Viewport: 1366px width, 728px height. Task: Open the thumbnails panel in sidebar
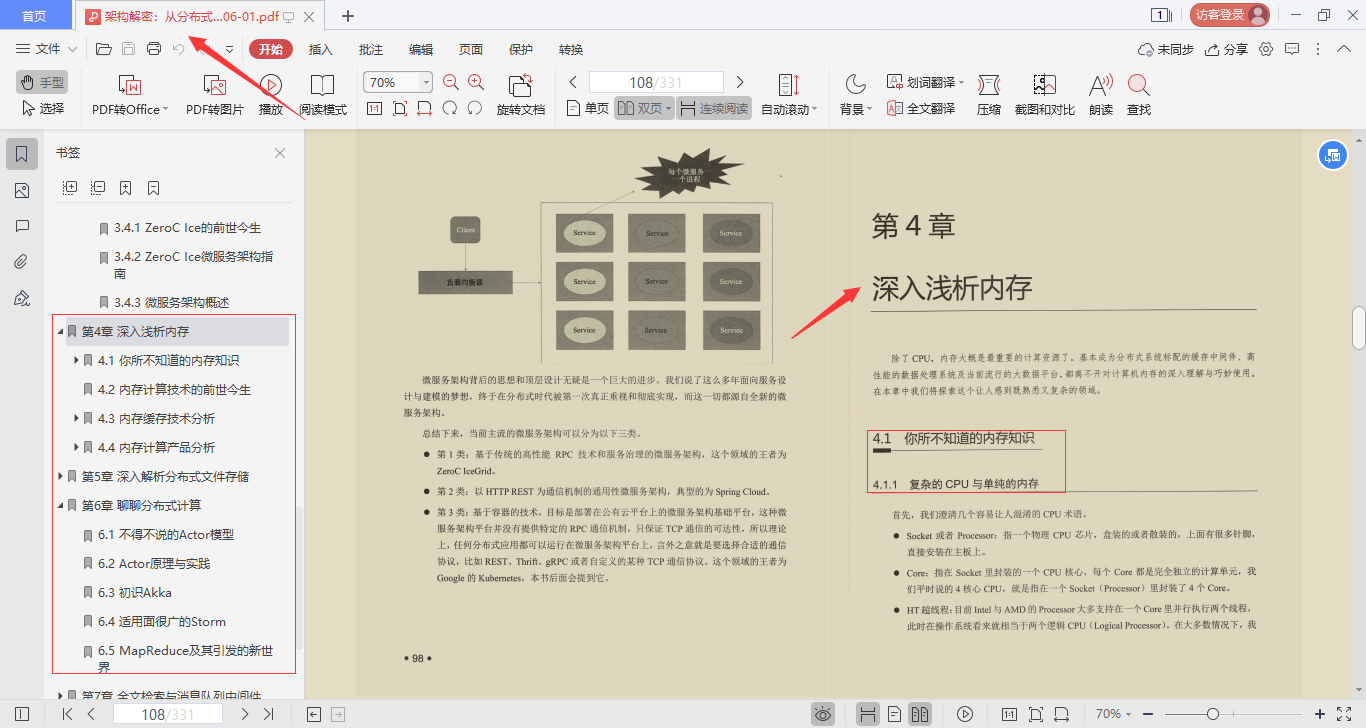point(22,191)
